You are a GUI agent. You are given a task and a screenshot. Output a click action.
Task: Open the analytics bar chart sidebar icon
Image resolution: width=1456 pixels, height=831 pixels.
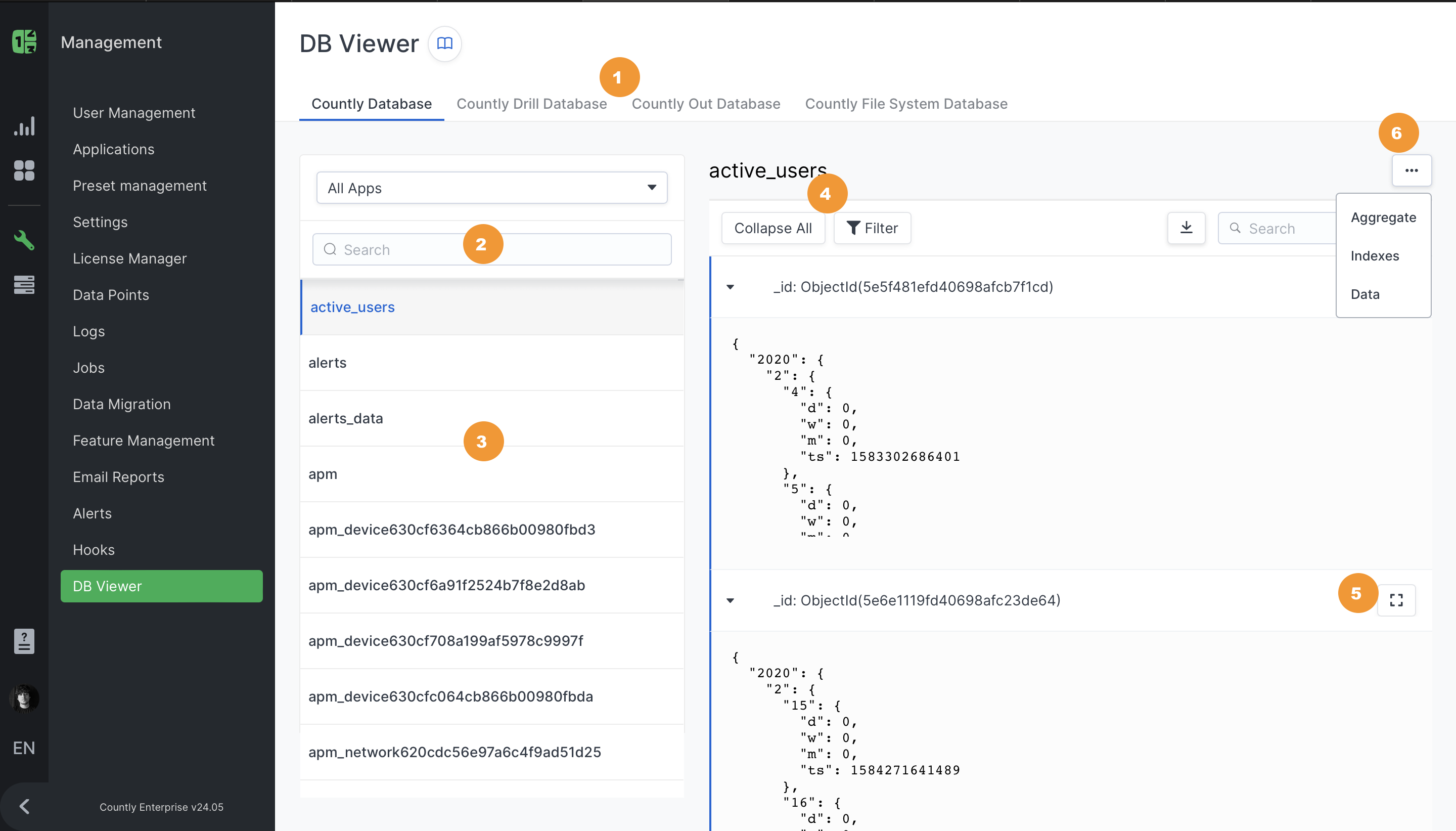coord(24,126)
